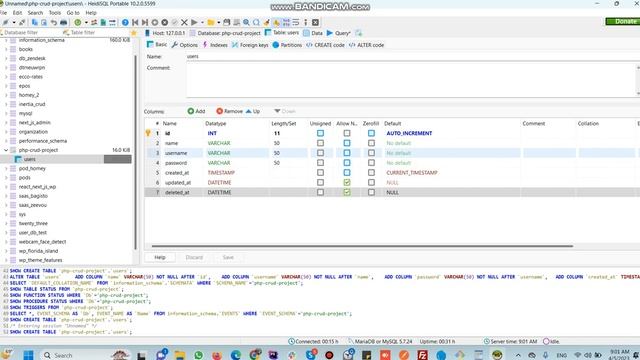Switch to the Data tab

(x=313, y=33)
